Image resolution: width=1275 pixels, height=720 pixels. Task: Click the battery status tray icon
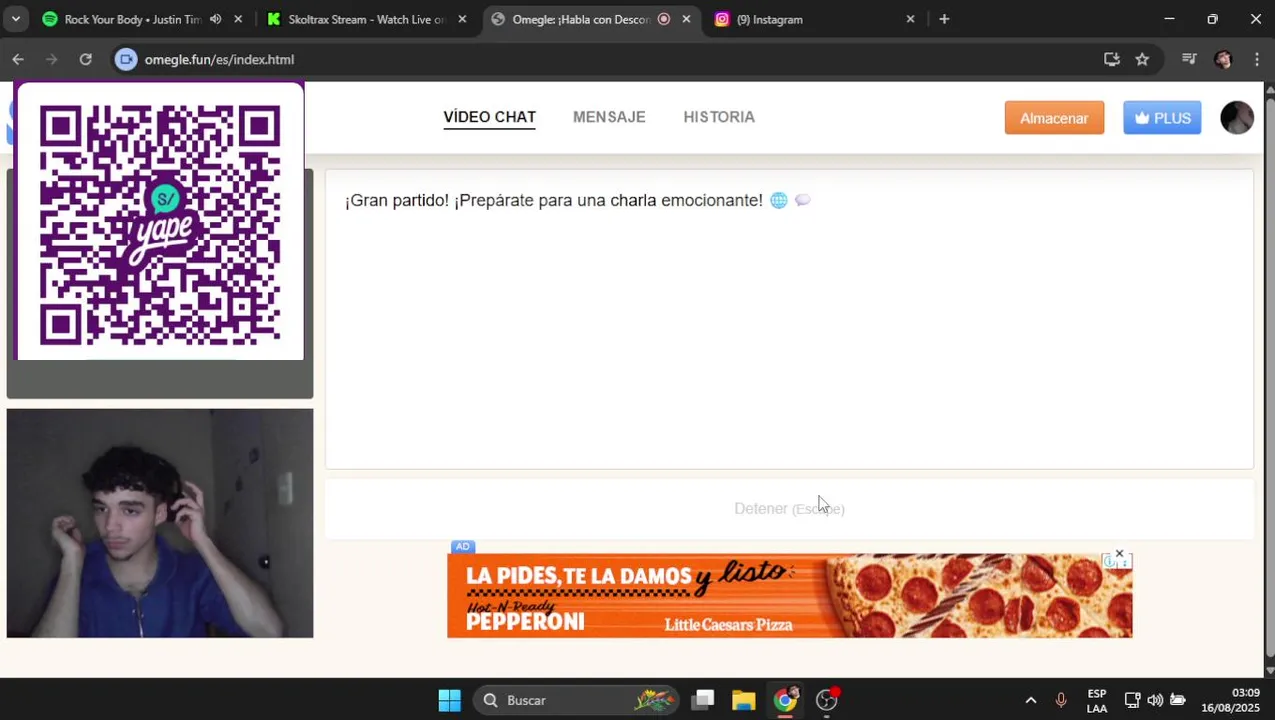pyautogui.click(x=1178, y=700)
